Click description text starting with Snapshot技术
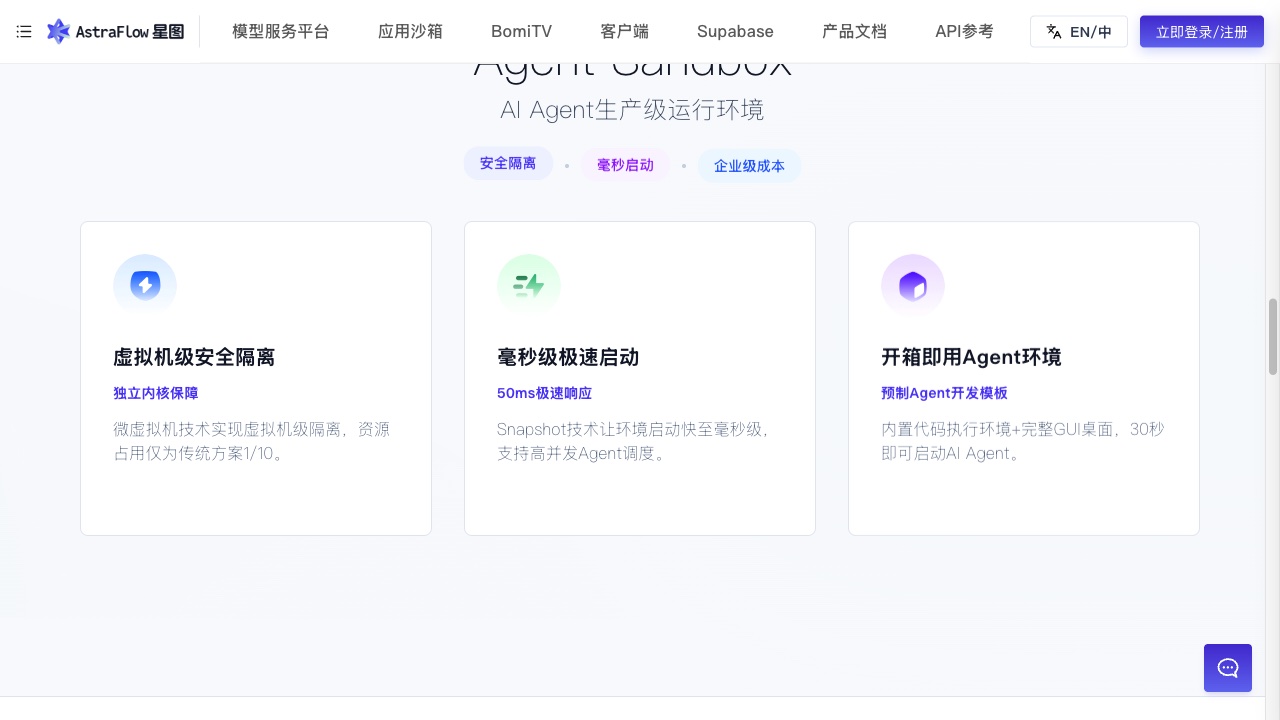 633,441
